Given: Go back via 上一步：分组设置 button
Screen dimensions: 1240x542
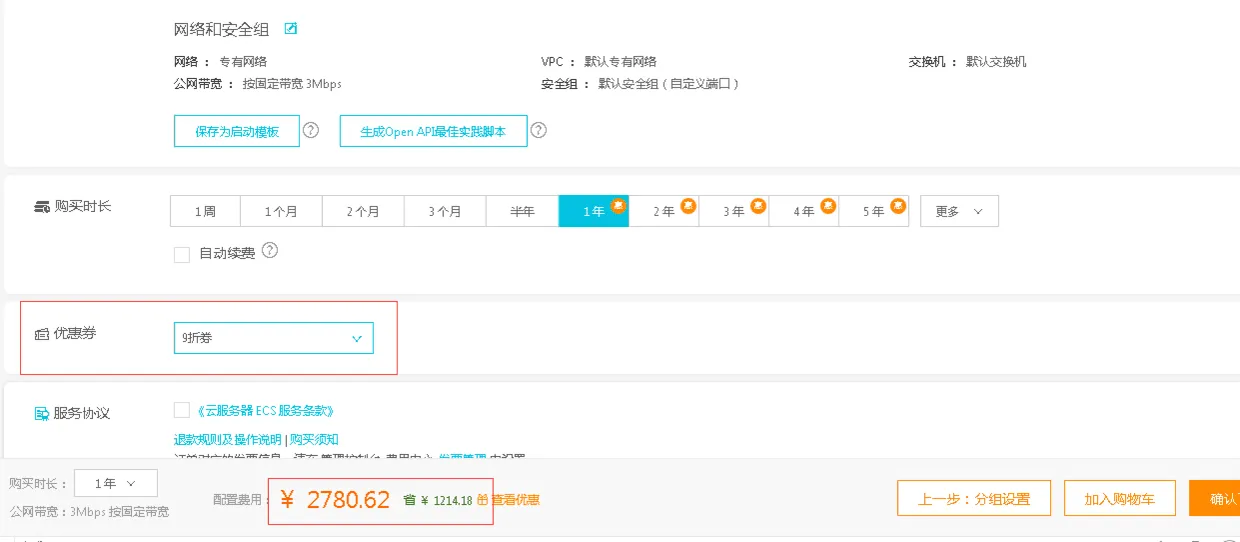Looking at the screenshot, I should coord(974,498).
